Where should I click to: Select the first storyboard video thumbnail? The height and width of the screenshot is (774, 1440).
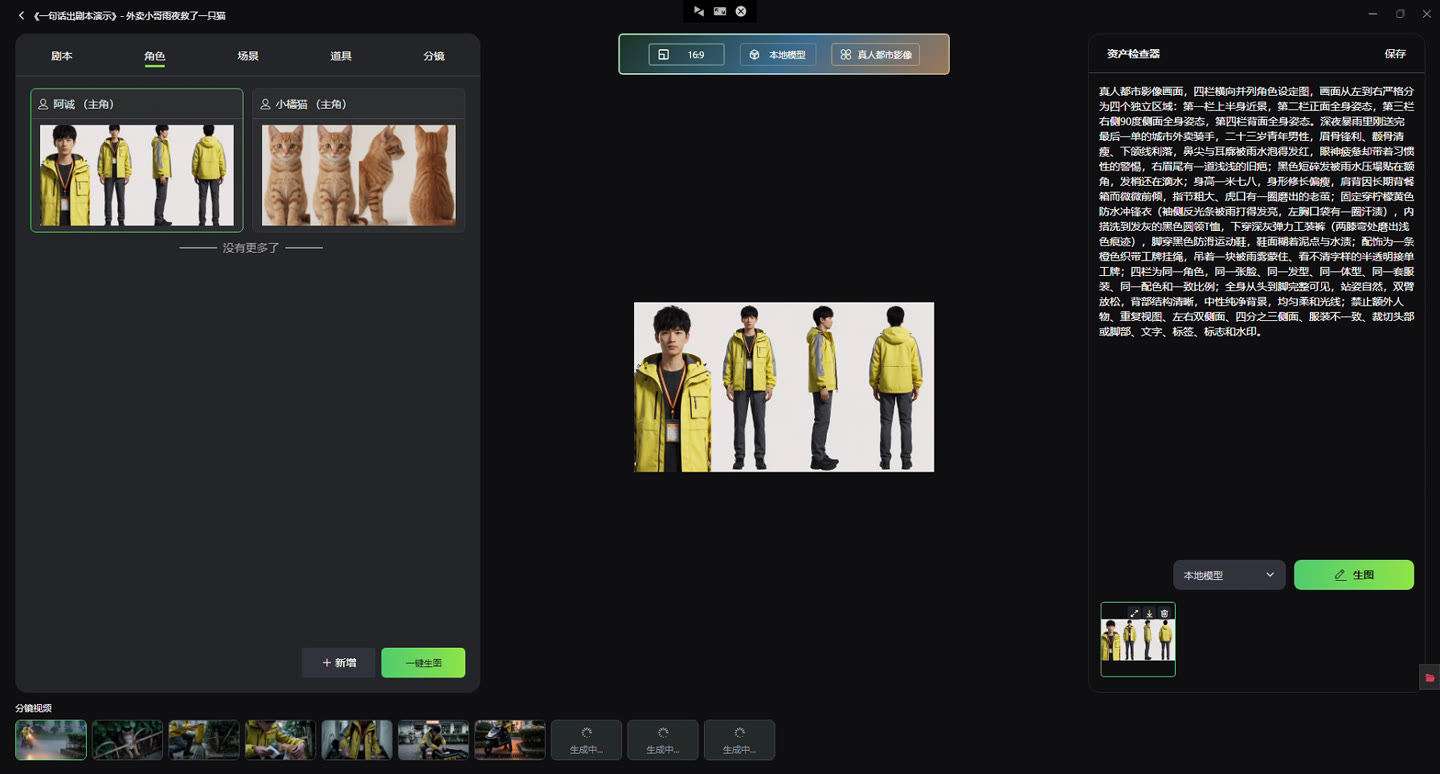tap(51, 740)
